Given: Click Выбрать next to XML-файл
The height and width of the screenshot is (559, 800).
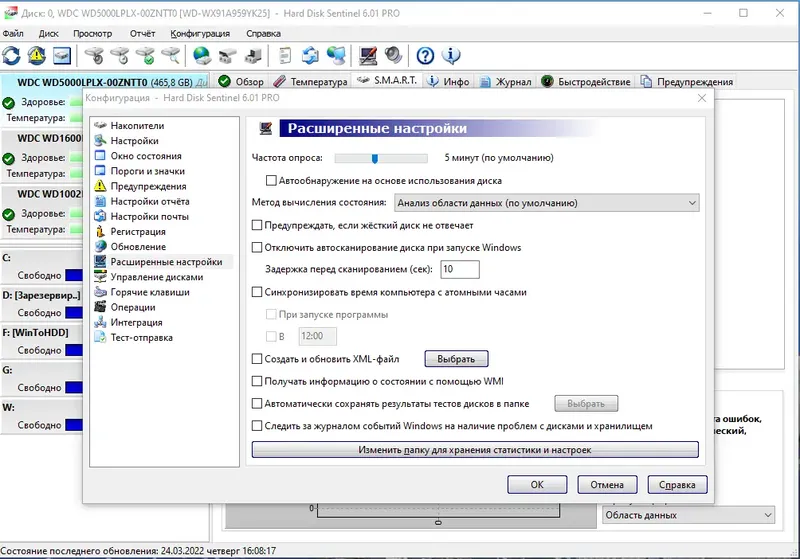Looking at the screenshot, I should [456, 359].
